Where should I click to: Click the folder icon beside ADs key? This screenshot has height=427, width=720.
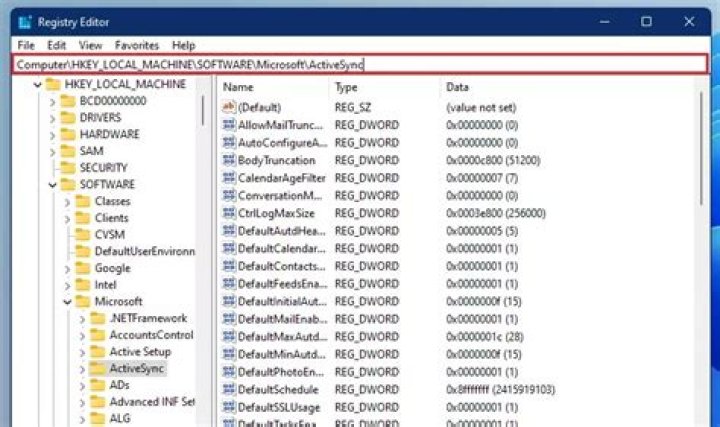pyautogui.click(x=98, y=385)
